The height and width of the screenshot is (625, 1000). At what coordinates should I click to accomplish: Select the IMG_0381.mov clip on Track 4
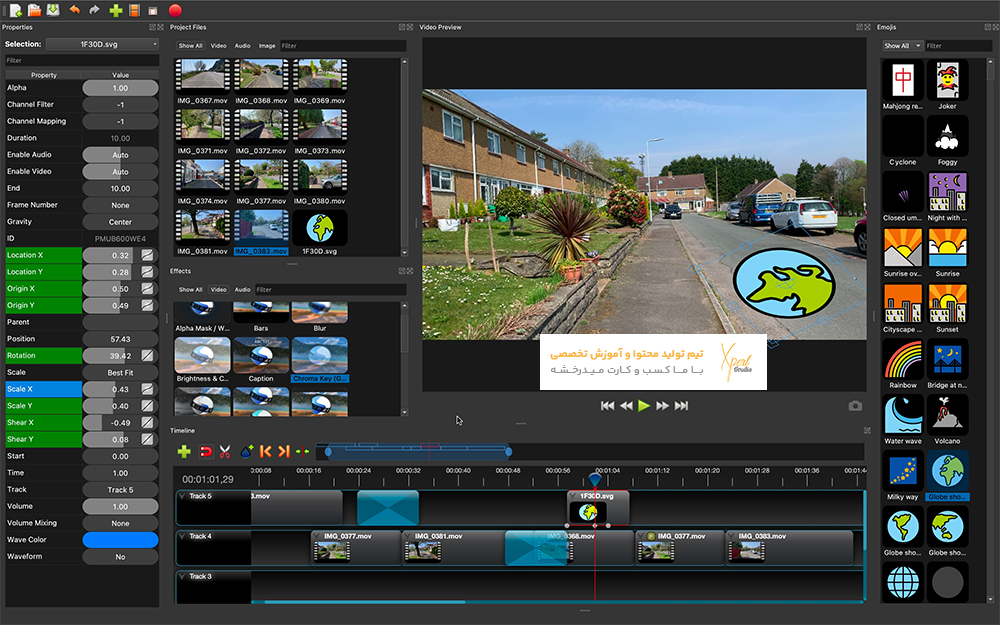click(x=448, y=548)
